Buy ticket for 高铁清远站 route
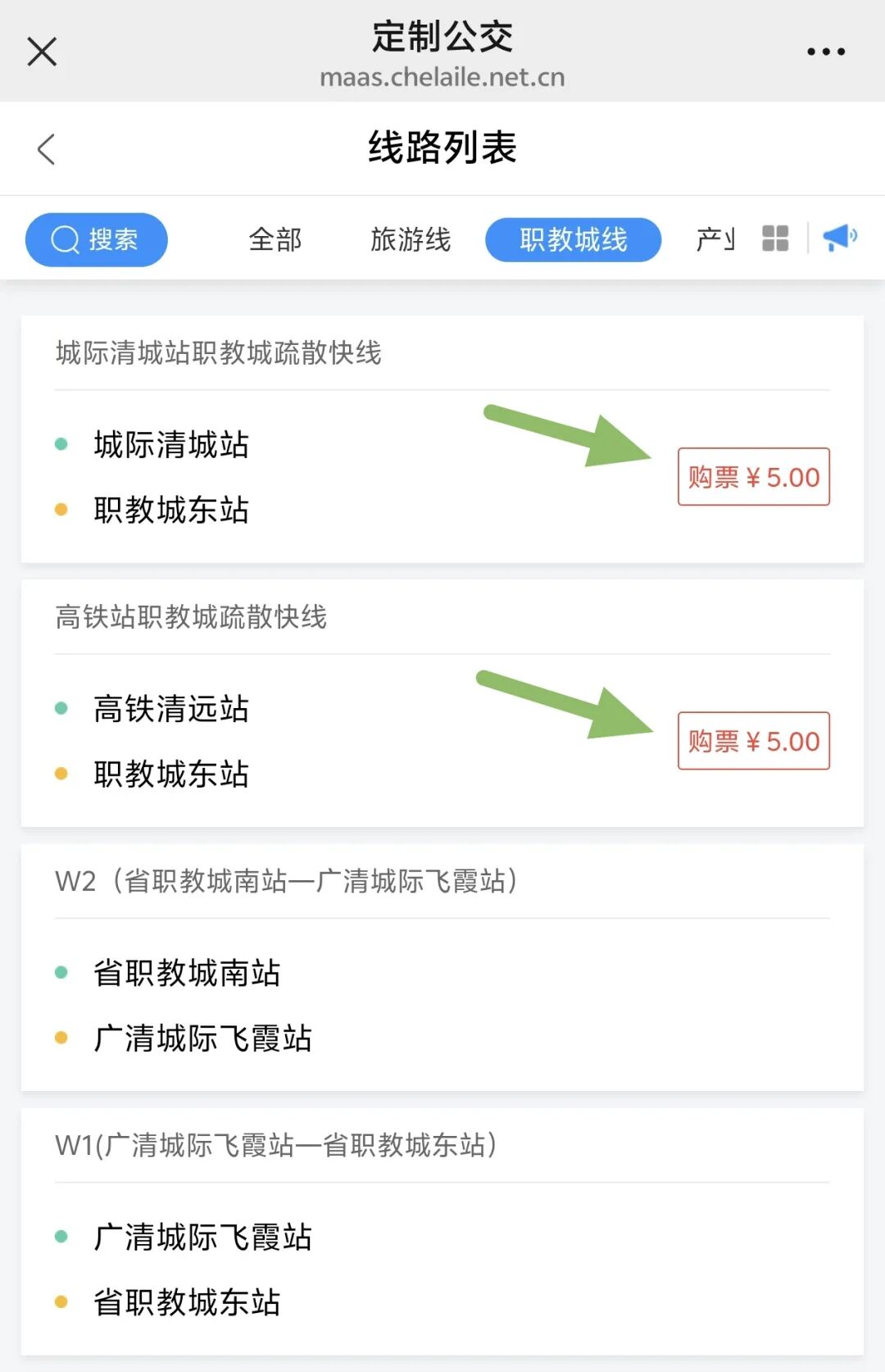 pyautogui.click(x=753, y=741)
